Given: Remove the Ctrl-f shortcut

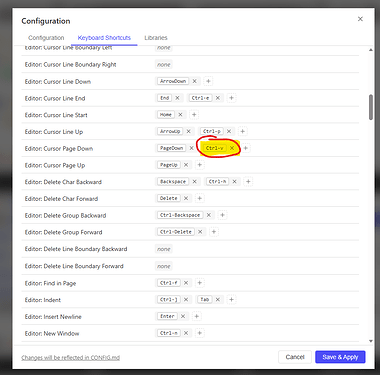Looking at the screenshot, I should pyautogui.click(x=186, y=283).
